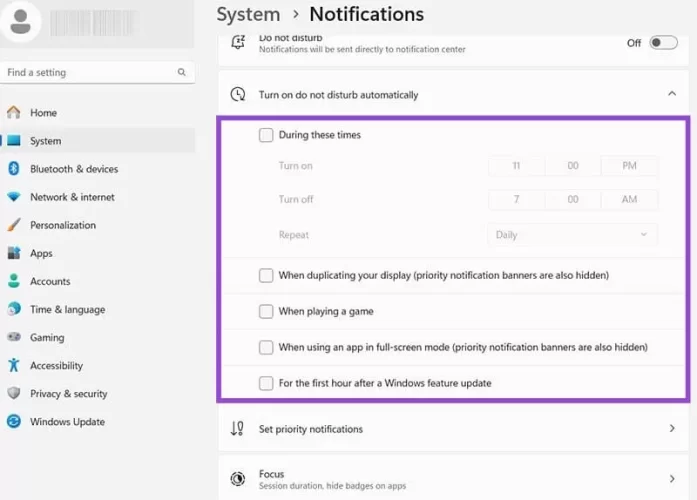Click the Network & internet Wi-Fi icon
The width and height of the screenshot is (697, 500).
pyautogui.click(x=14, y=197)
